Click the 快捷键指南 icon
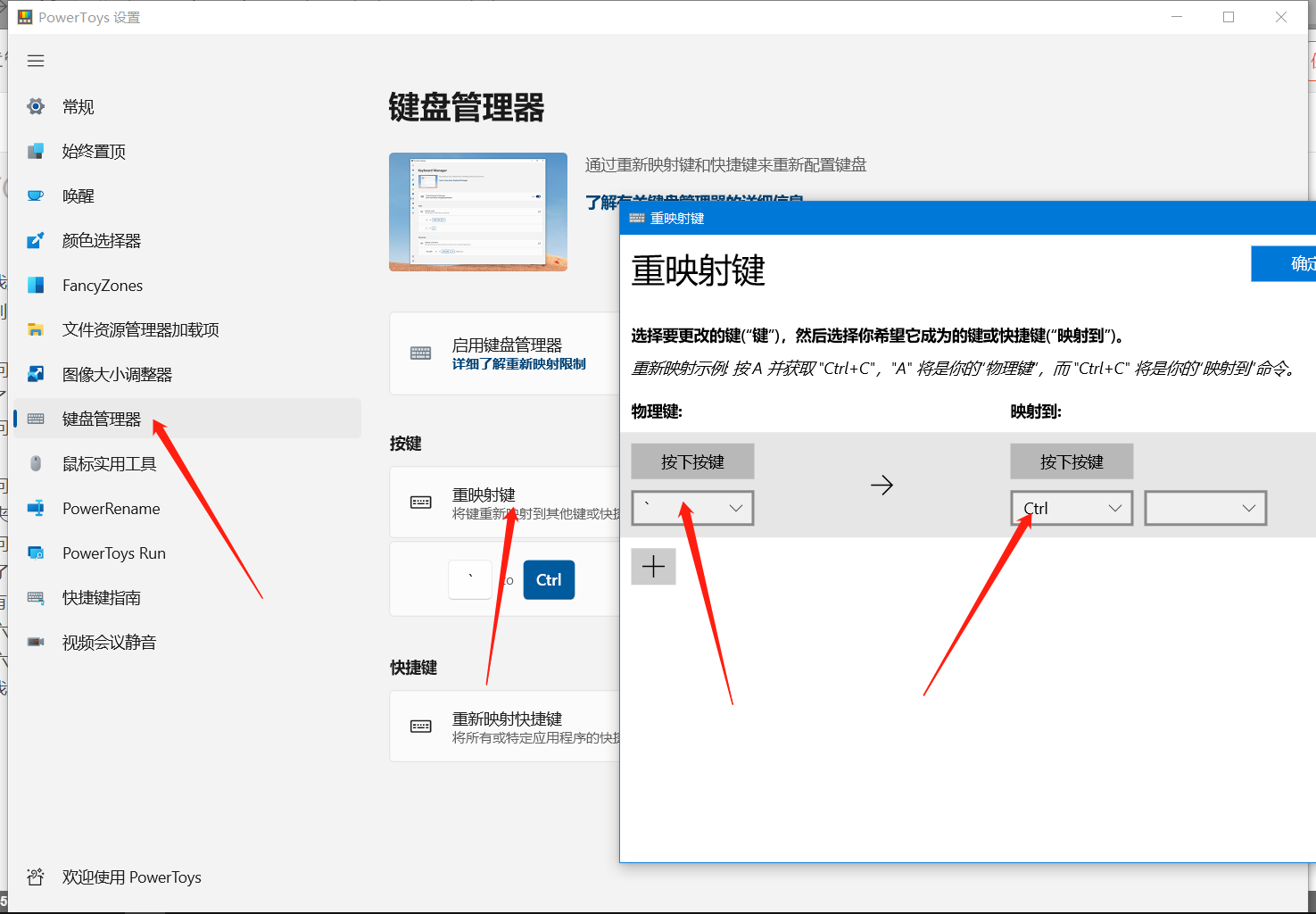 [x=36, y=597]
